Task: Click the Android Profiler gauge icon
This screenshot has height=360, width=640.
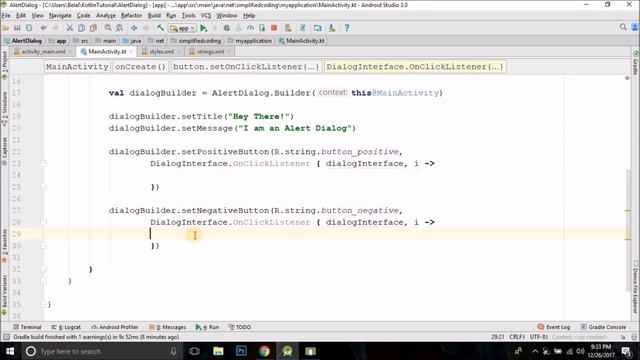Action: tap(250, 28)
